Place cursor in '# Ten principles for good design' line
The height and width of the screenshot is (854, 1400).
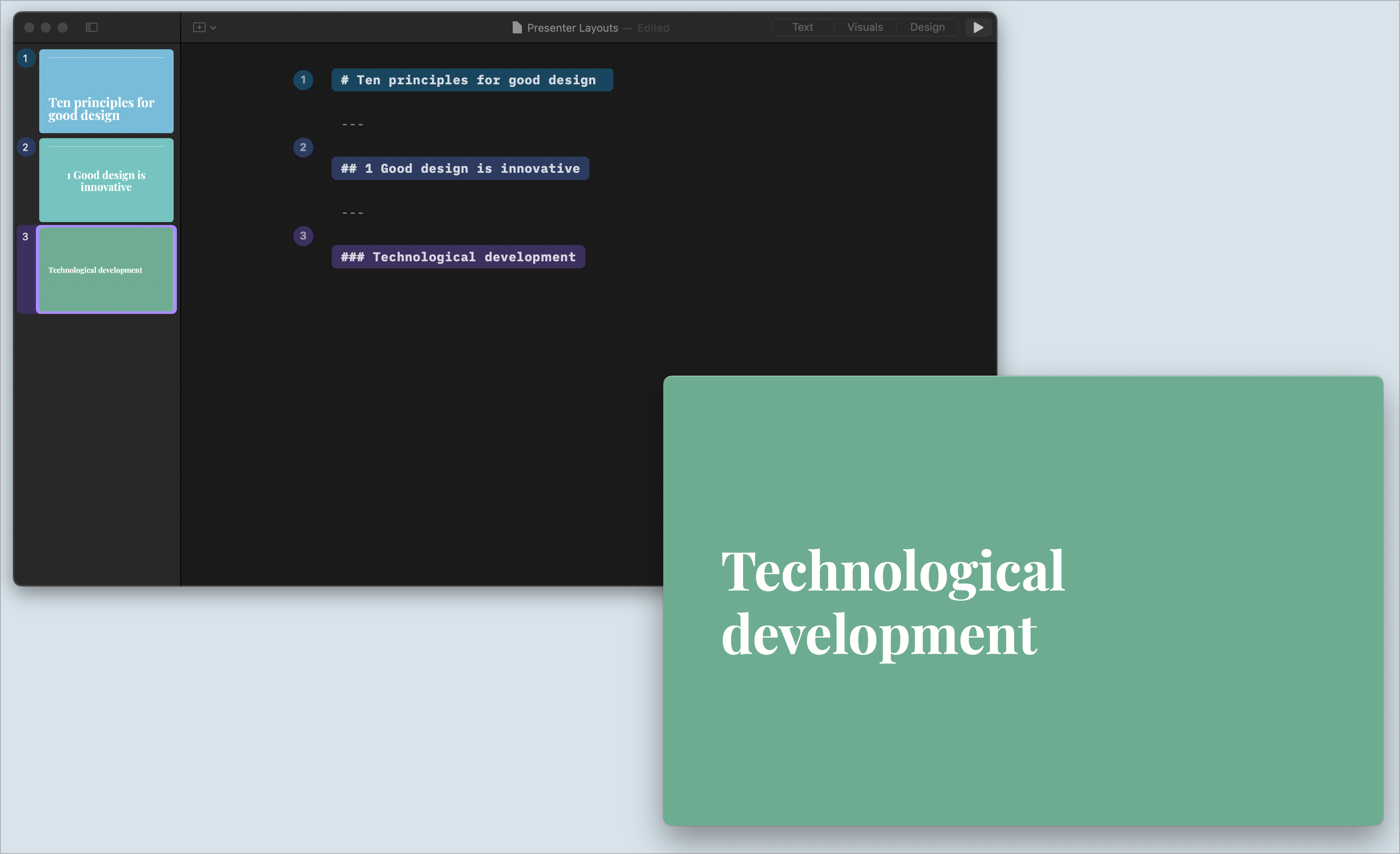pos(472,80)
